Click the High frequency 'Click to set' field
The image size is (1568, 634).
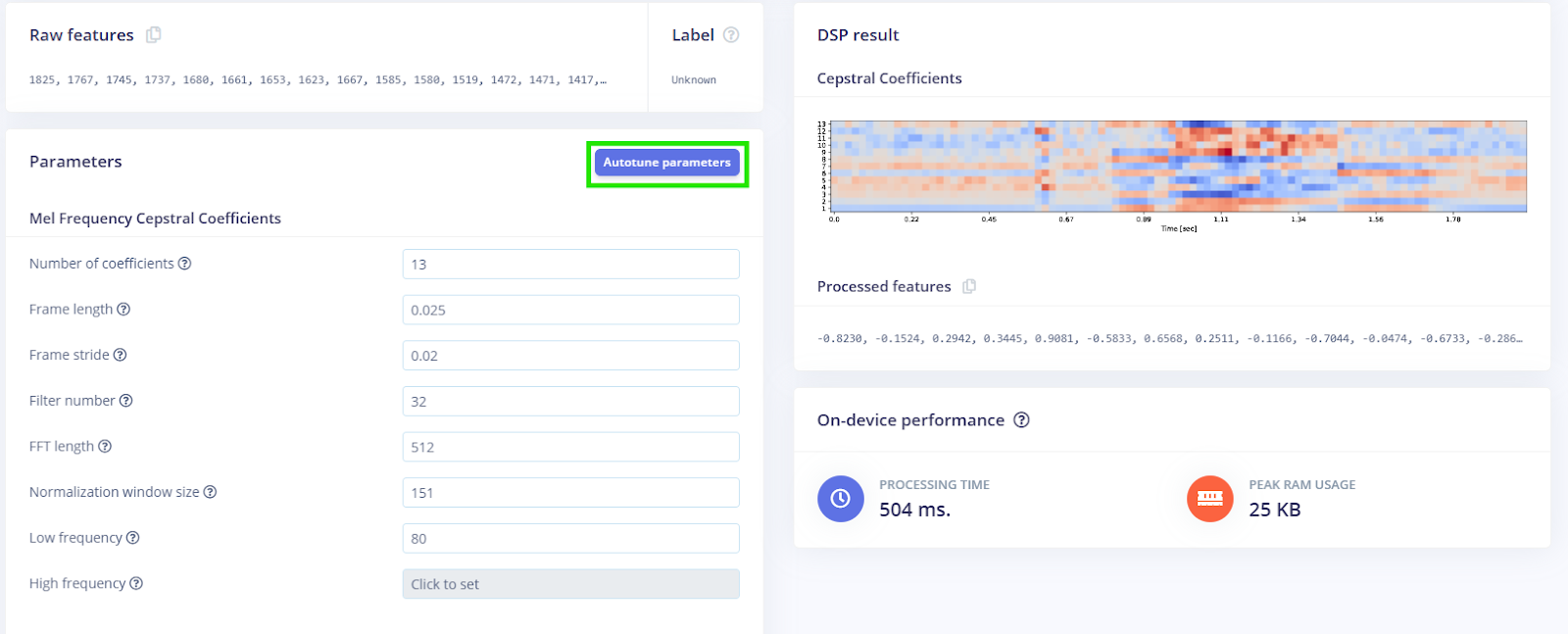coord(570,584)
